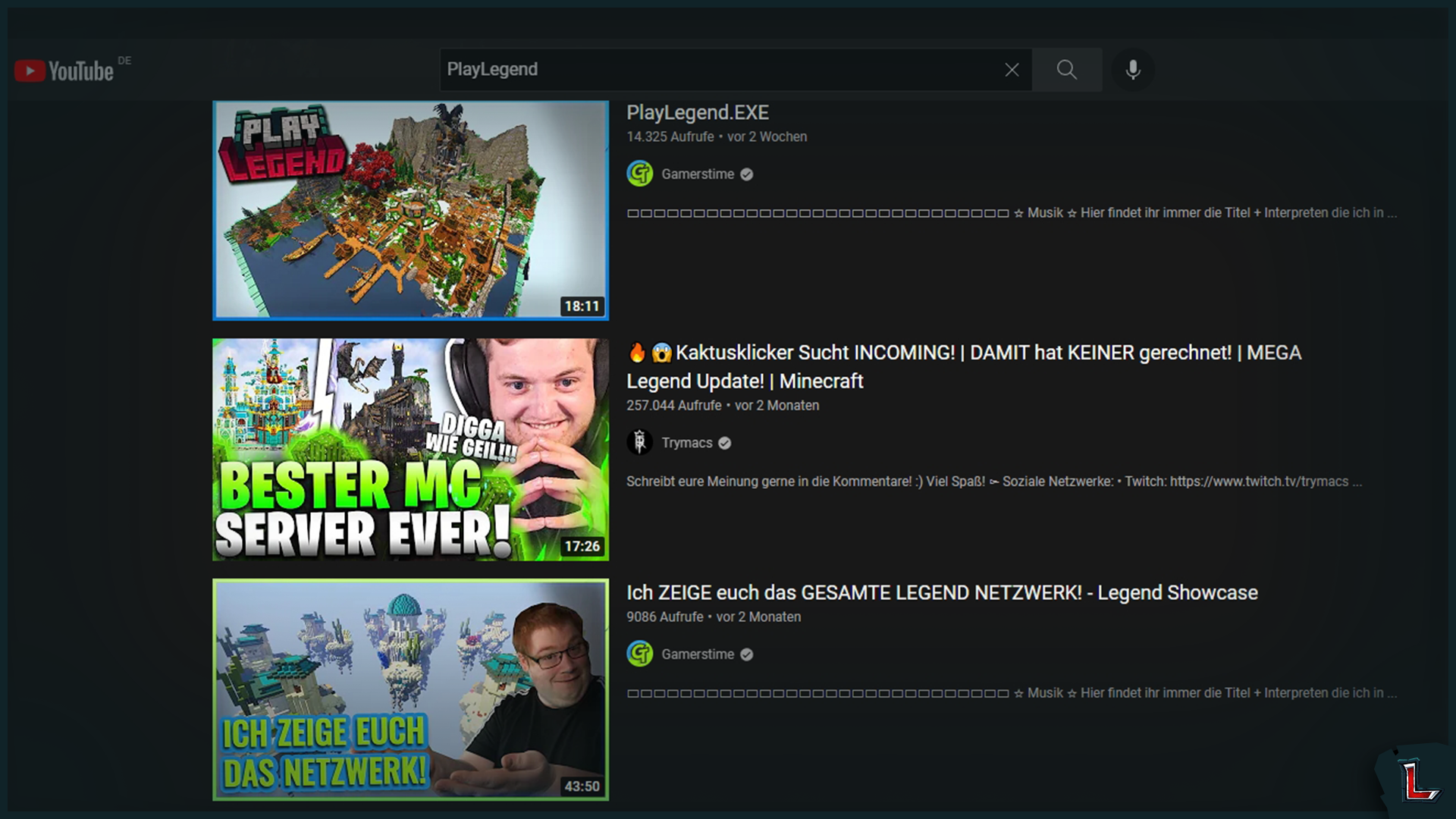This screenshot has height=819, width=1456.
Task: Open the PlayLegend.EXE video thumbnail
Action: [410, 210]
